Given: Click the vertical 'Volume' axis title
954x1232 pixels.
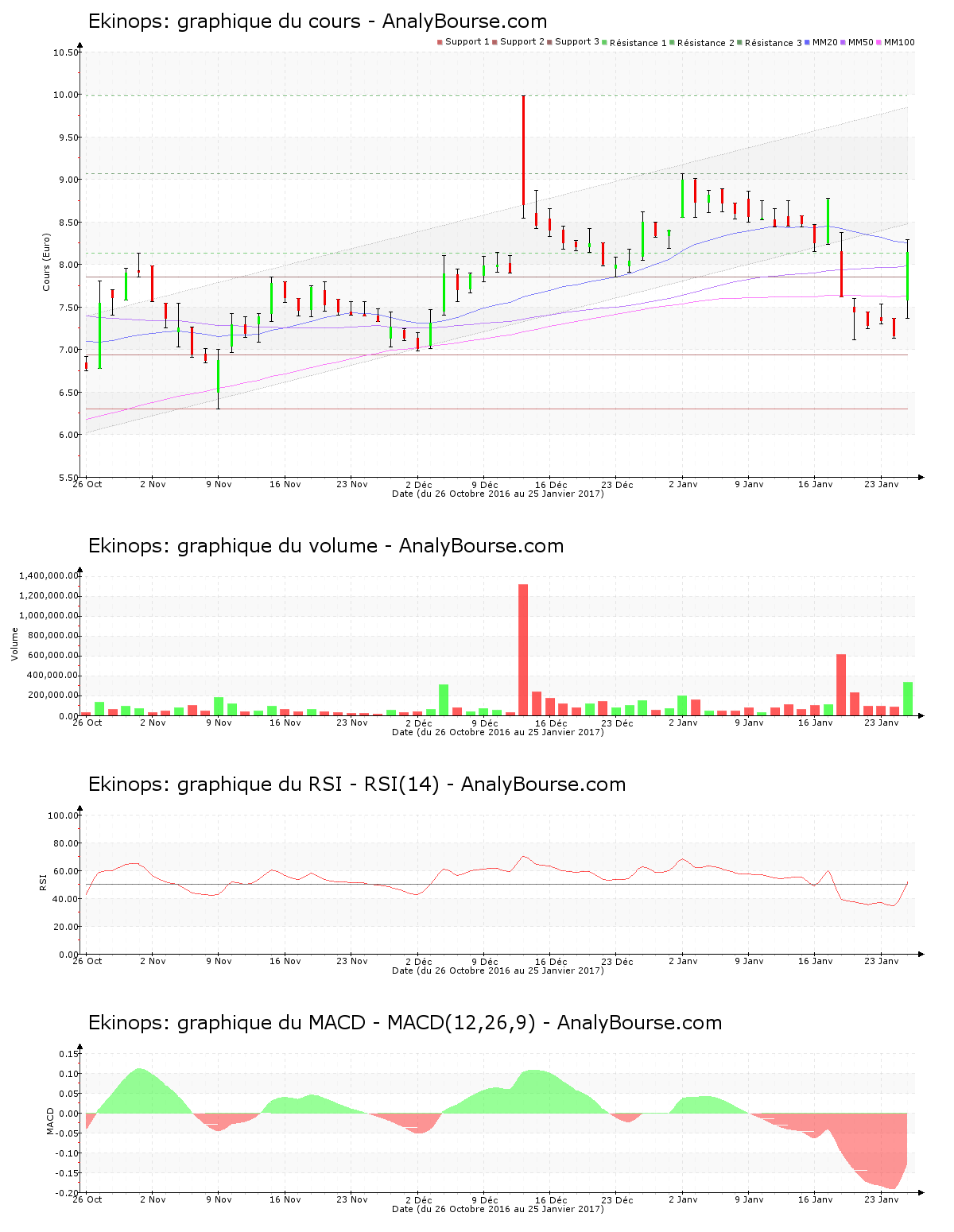Looking at the screenshot, I should tap(14, 644).
